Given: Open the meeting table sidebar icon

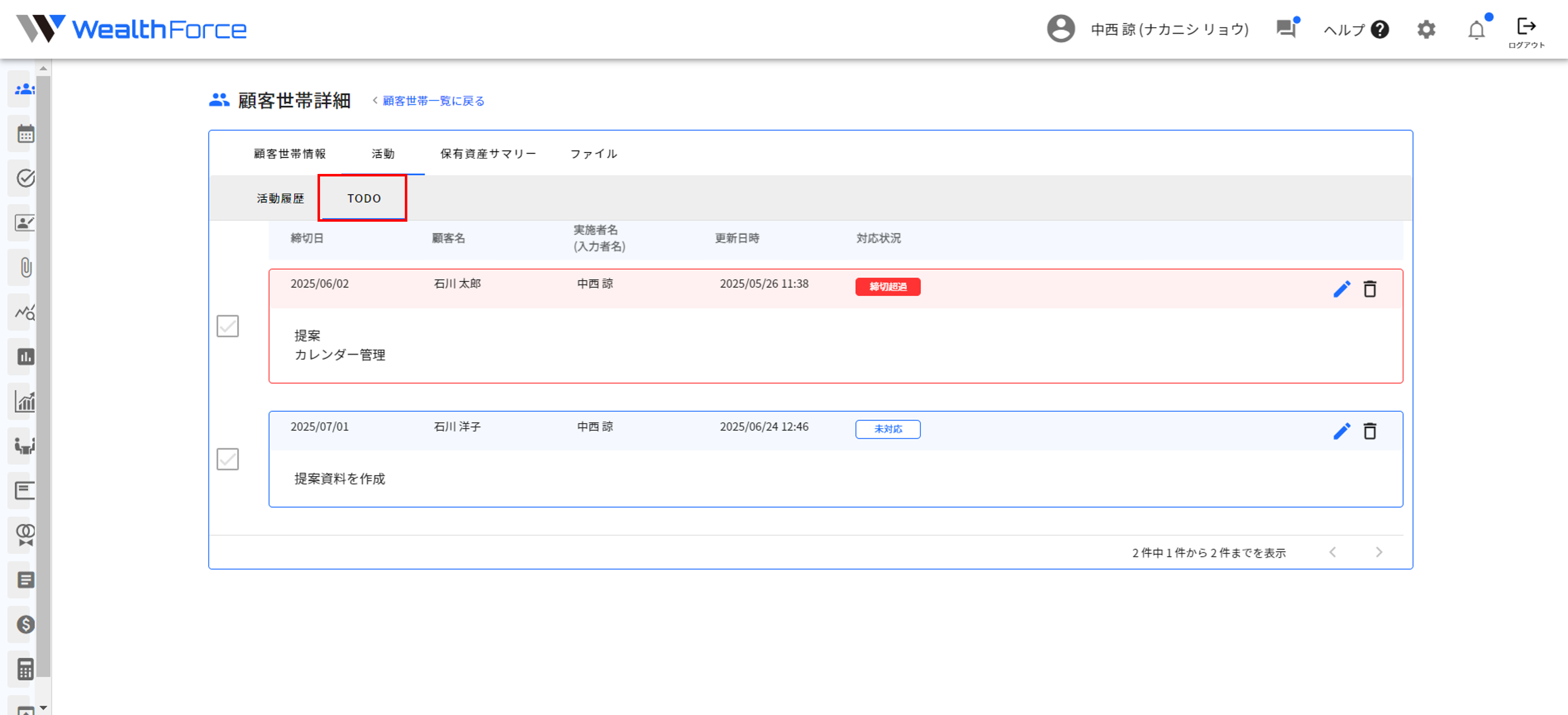Looking at the screenshot, I should coord(24,446).
